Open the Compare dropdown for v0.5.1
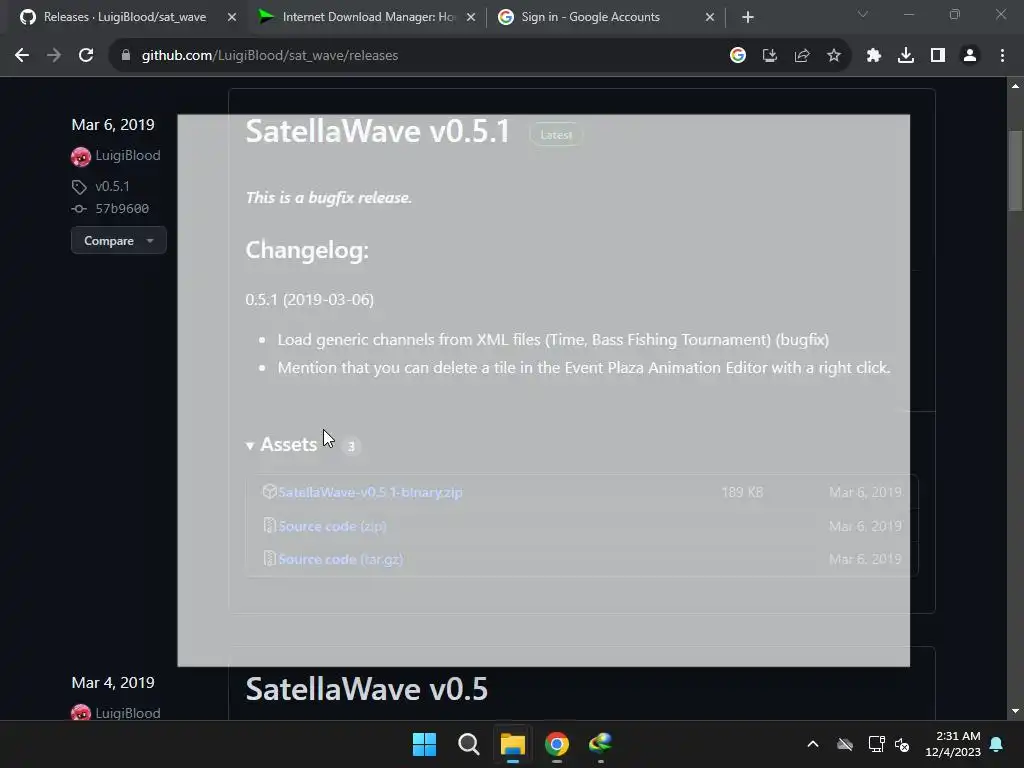This screenshot has width=1024, height=768. [x=119, y=241]
